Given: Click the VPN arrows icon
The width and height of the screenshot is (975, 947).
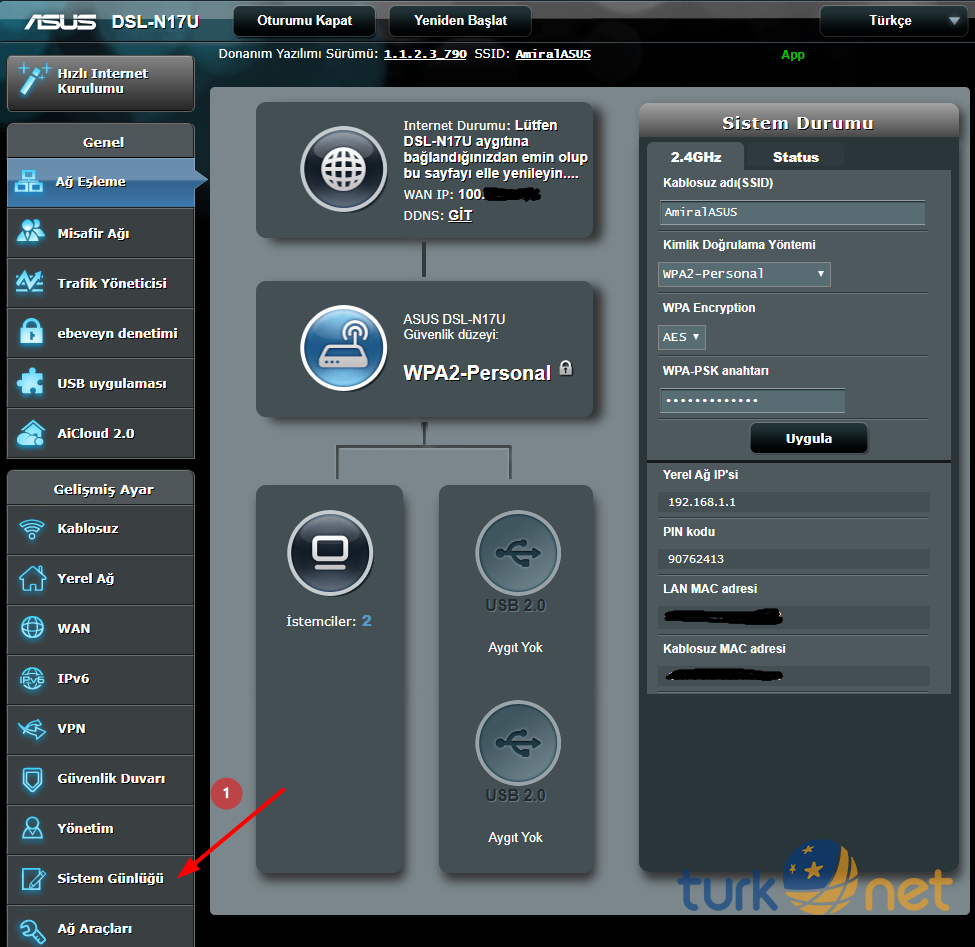Looking at the screenshot, I should tap(32, 728).
